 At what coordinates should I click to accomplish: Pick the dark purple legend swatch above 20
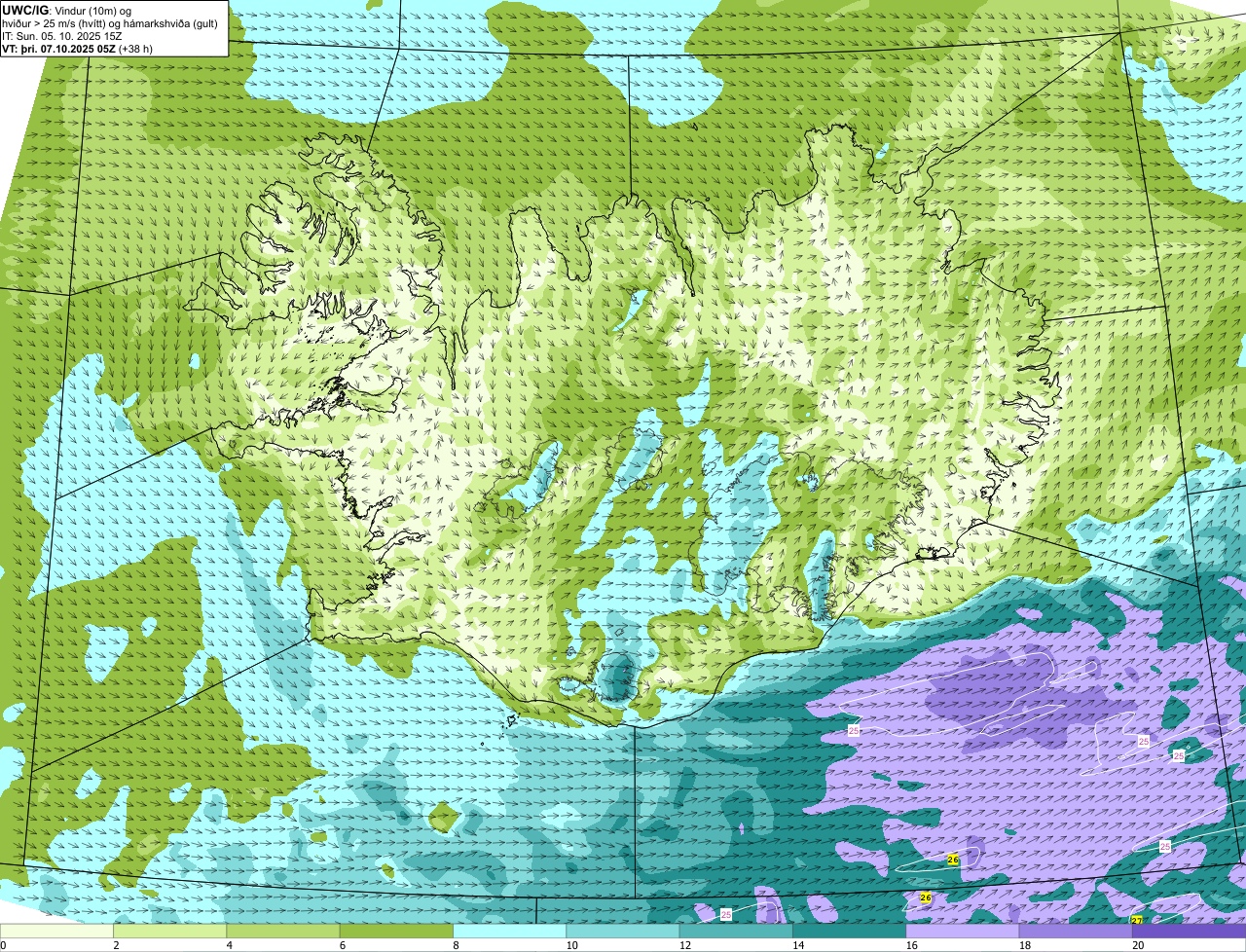1189,932
